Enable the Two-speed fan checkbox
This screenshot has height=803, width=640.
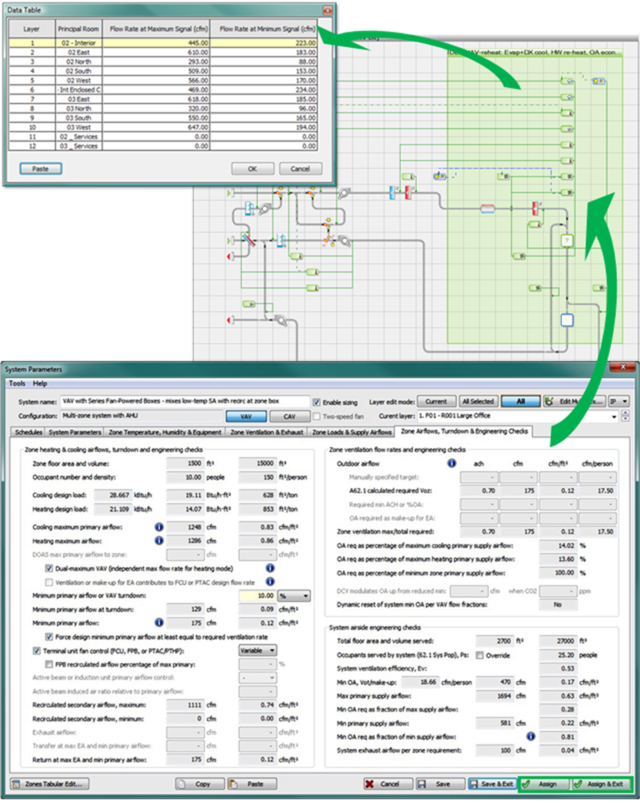pyautogui.click(x=318, y=414)
